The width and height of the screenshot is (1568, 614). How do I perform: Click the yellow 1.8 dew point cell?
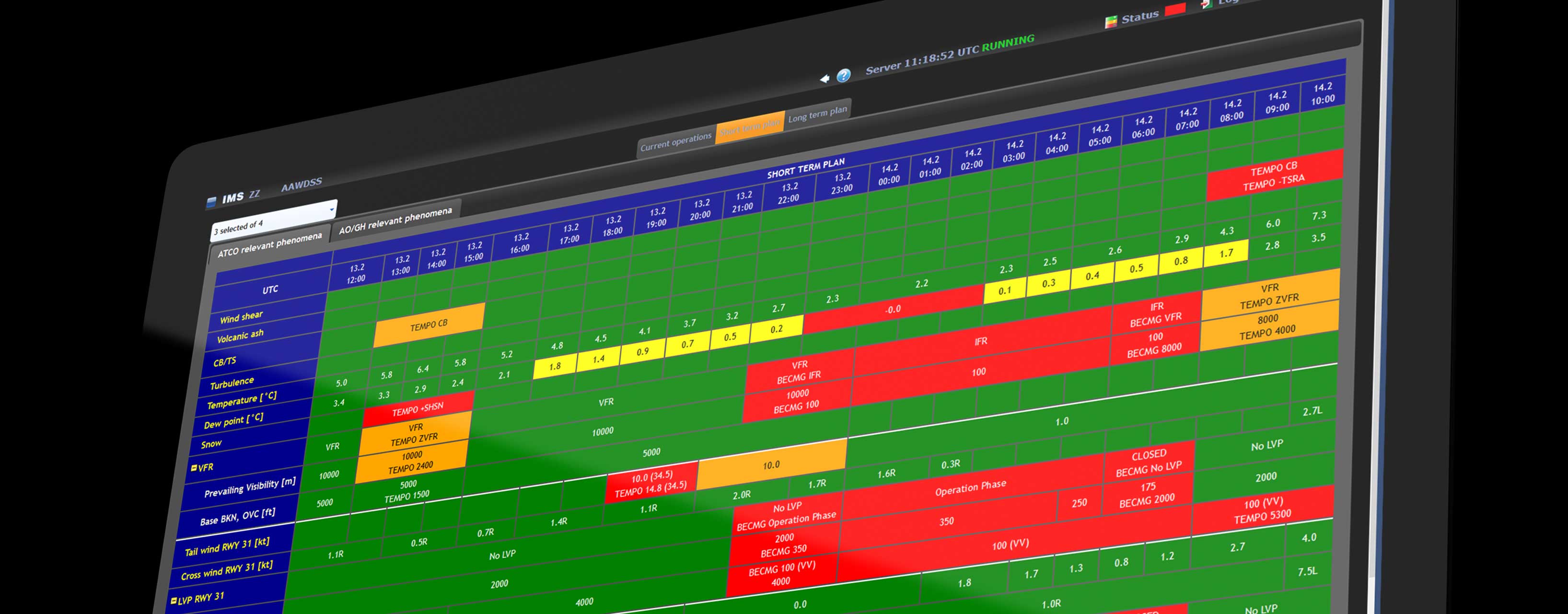point(555,366)
